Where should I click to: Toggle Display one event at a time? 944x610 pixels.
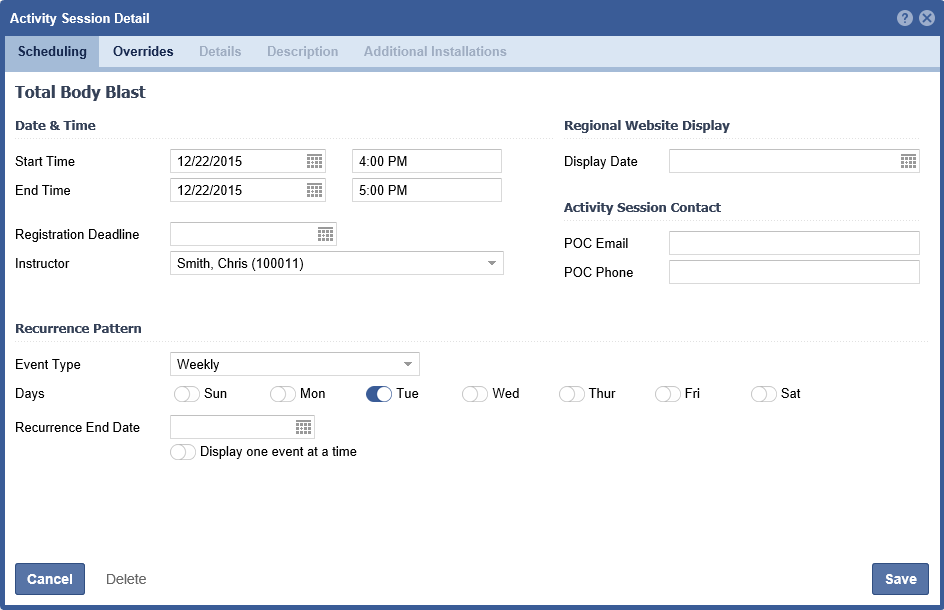pos(183,452)
